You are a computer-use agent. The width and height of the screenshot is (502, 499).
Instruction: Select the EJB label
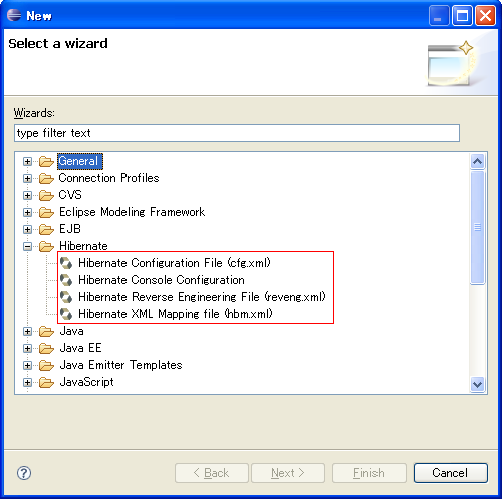[x=70, y=229]
